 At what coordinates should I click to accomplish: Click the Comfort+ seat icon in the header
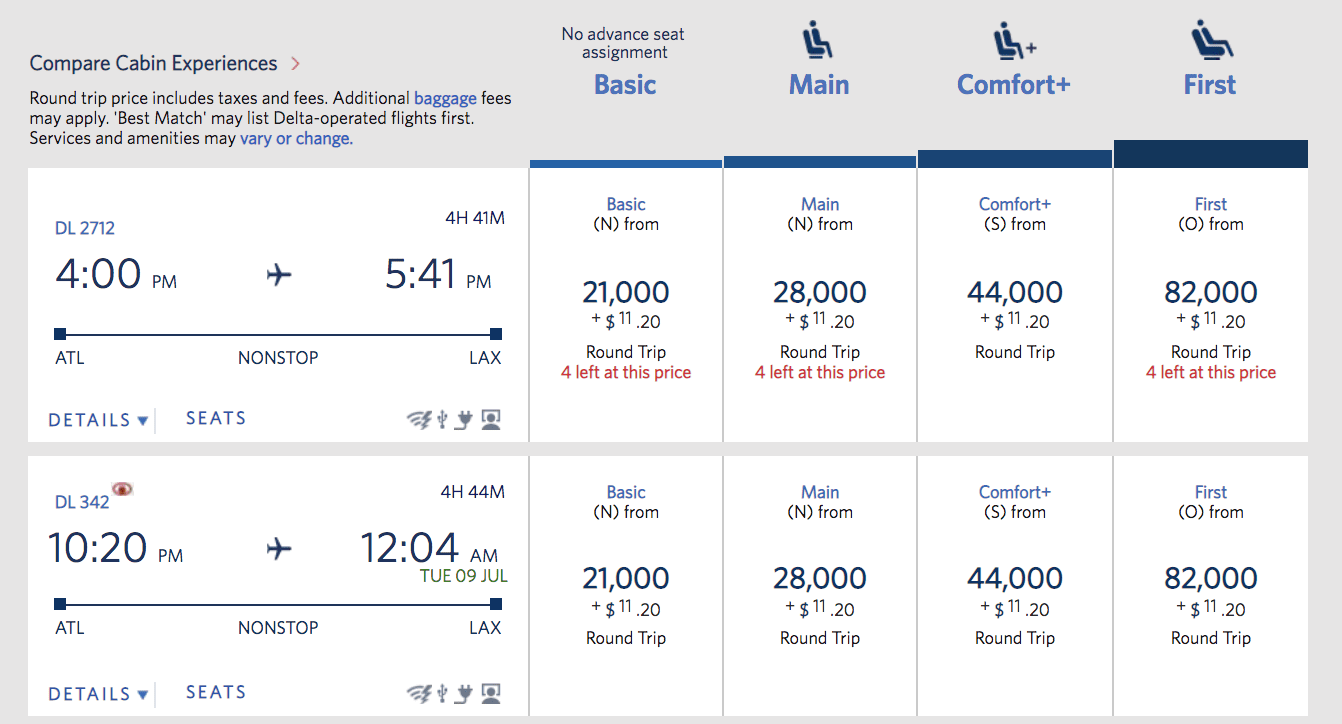coord(1010,41)
